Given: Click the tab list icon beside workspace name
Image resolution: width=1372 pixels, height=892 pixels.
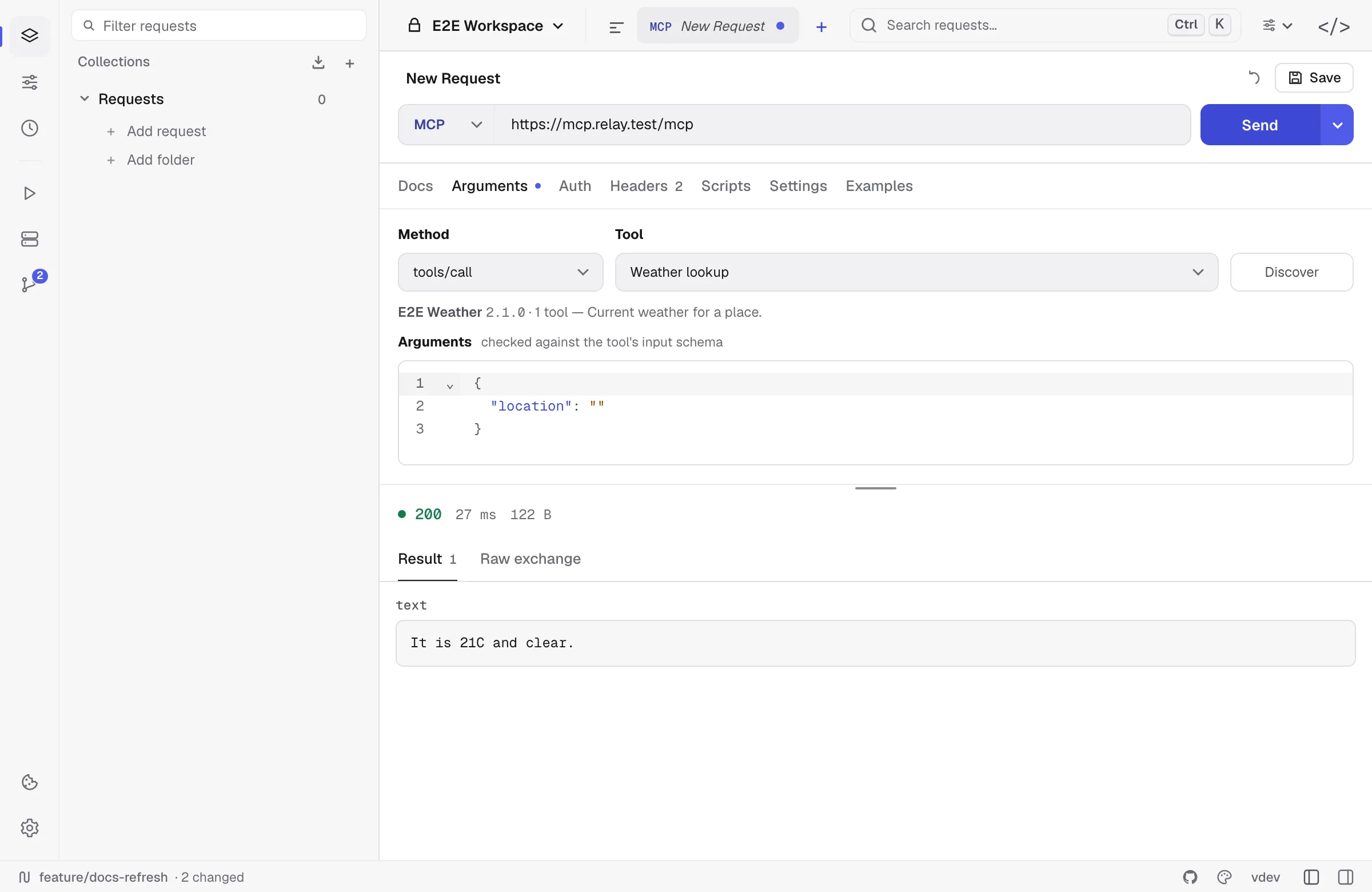Looking at the screenshot, I should (616, 26).
